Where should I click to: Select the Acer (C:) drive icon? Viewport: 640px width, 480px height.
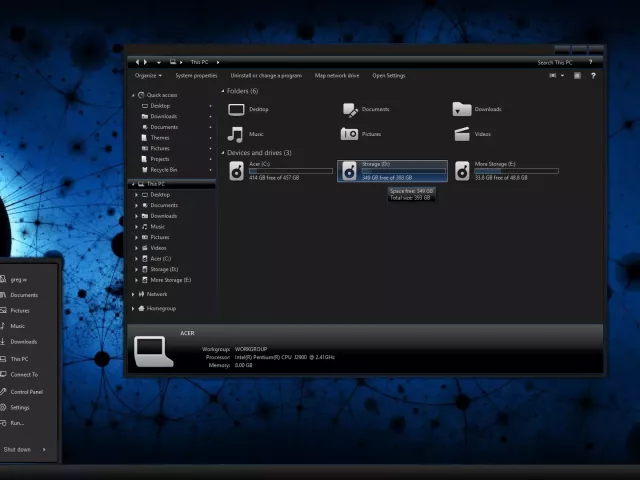236,171
